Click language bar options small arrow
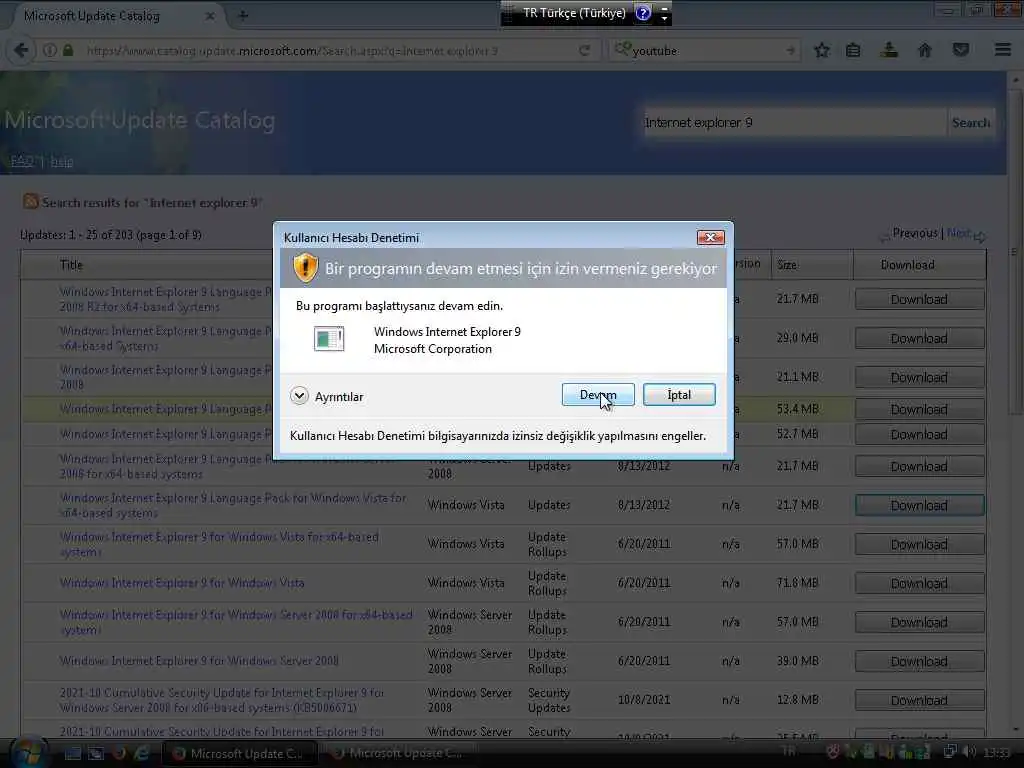Viewport: 1024px width, 768px height. (x=664, y=18)
